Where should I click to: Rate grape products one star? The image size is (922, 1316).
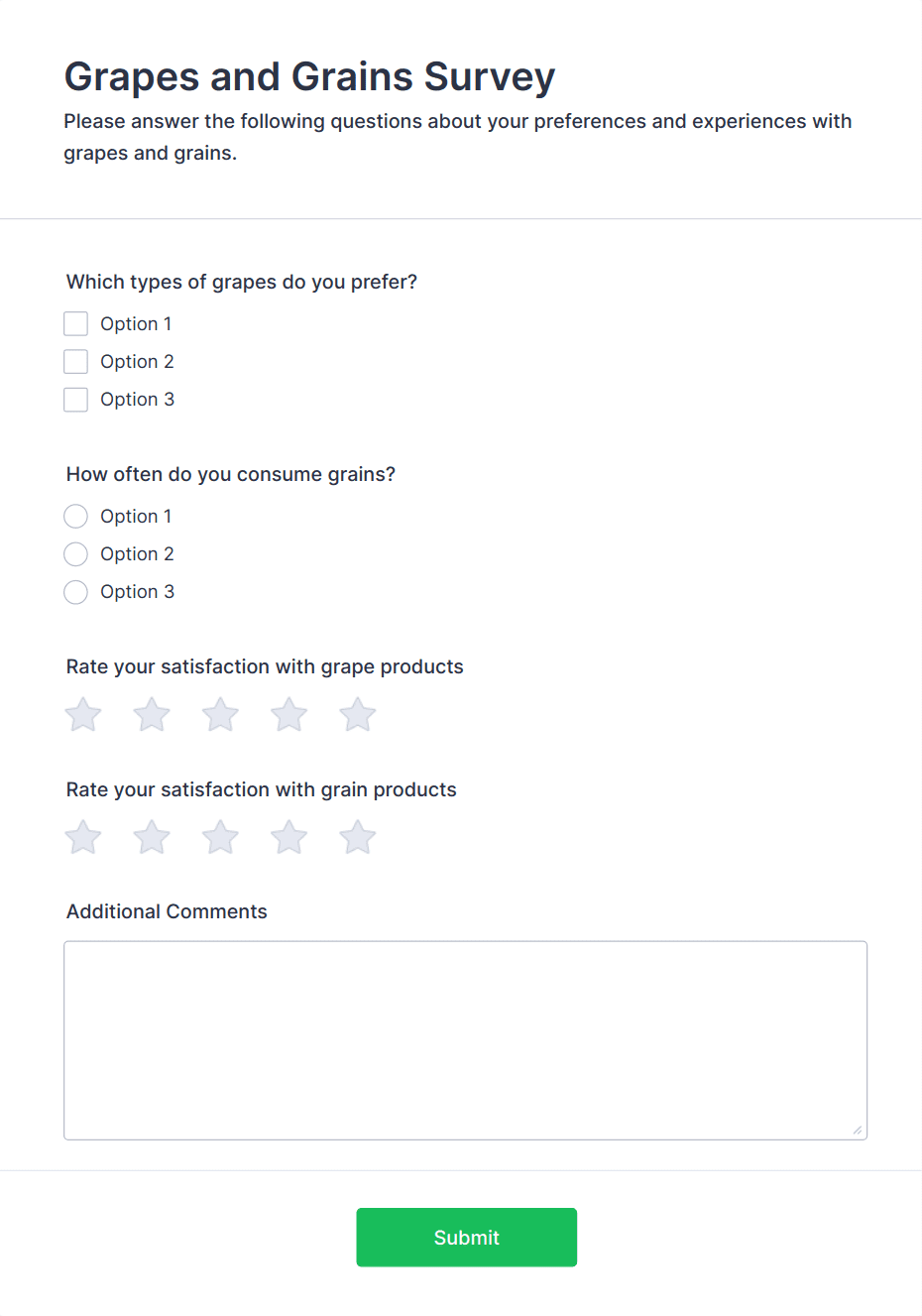point(83,715)
